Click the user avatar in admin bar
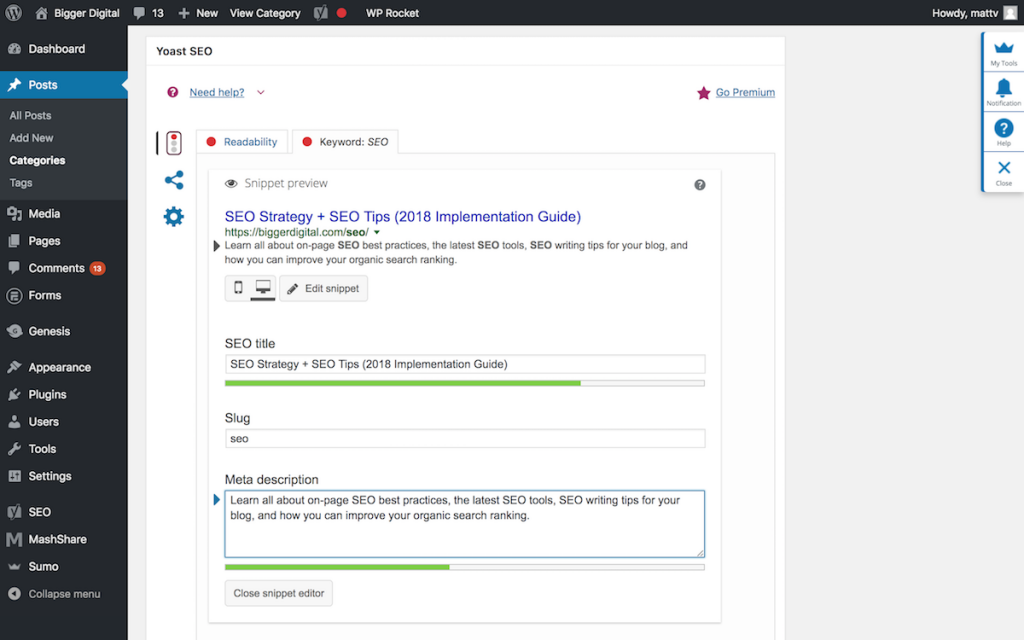Image resolution: width=1024 pixels, height=640 pixels. point(1010,13)
